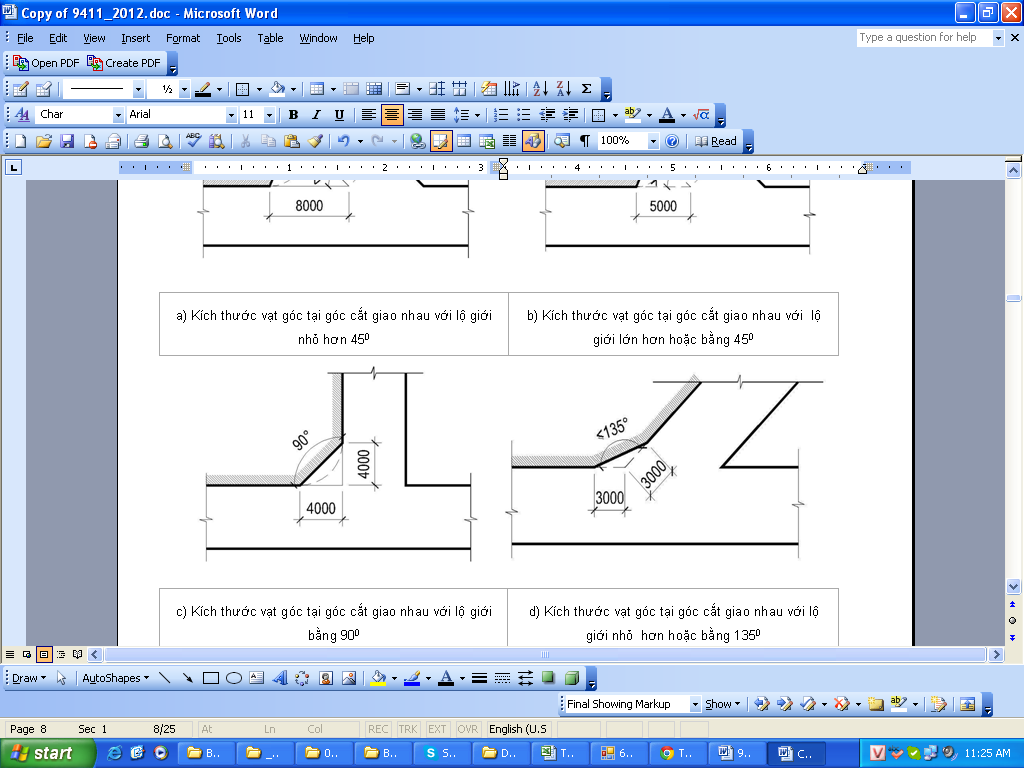1024x768 pixels.
Task: Click the Save floppy disk icon
Action: coord(67,141)
